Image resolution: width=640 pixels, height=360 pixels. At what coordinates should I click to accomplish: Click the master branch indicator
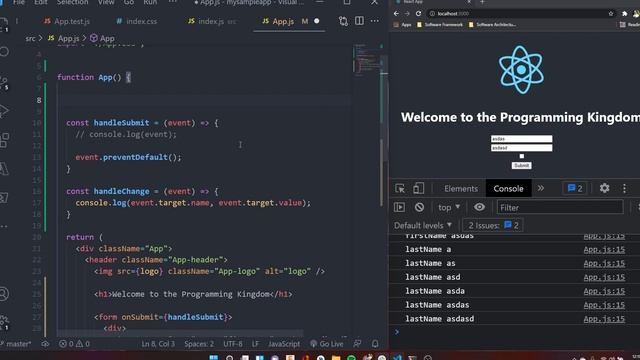(x=16, y=344)
